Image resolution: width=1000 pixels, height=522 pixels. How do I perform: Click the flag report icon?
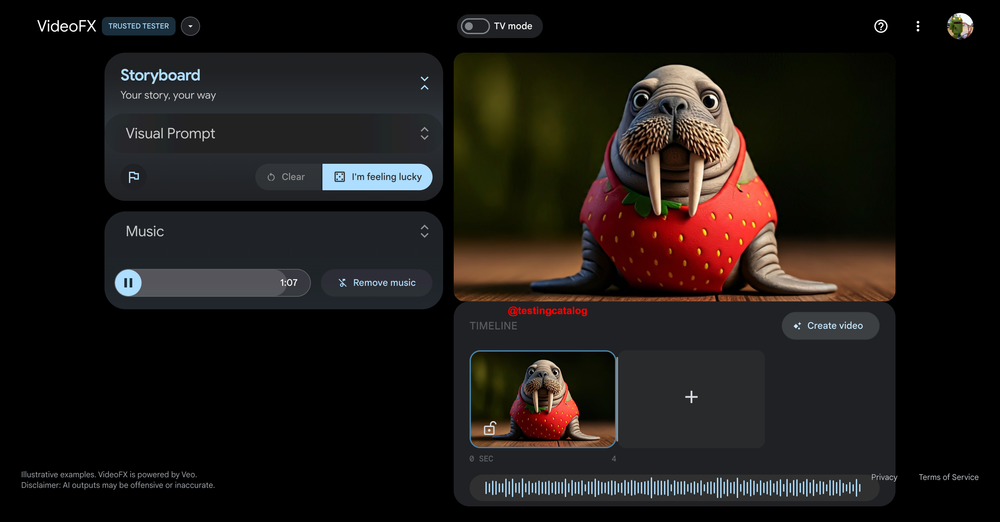click(x=133, y=177)
